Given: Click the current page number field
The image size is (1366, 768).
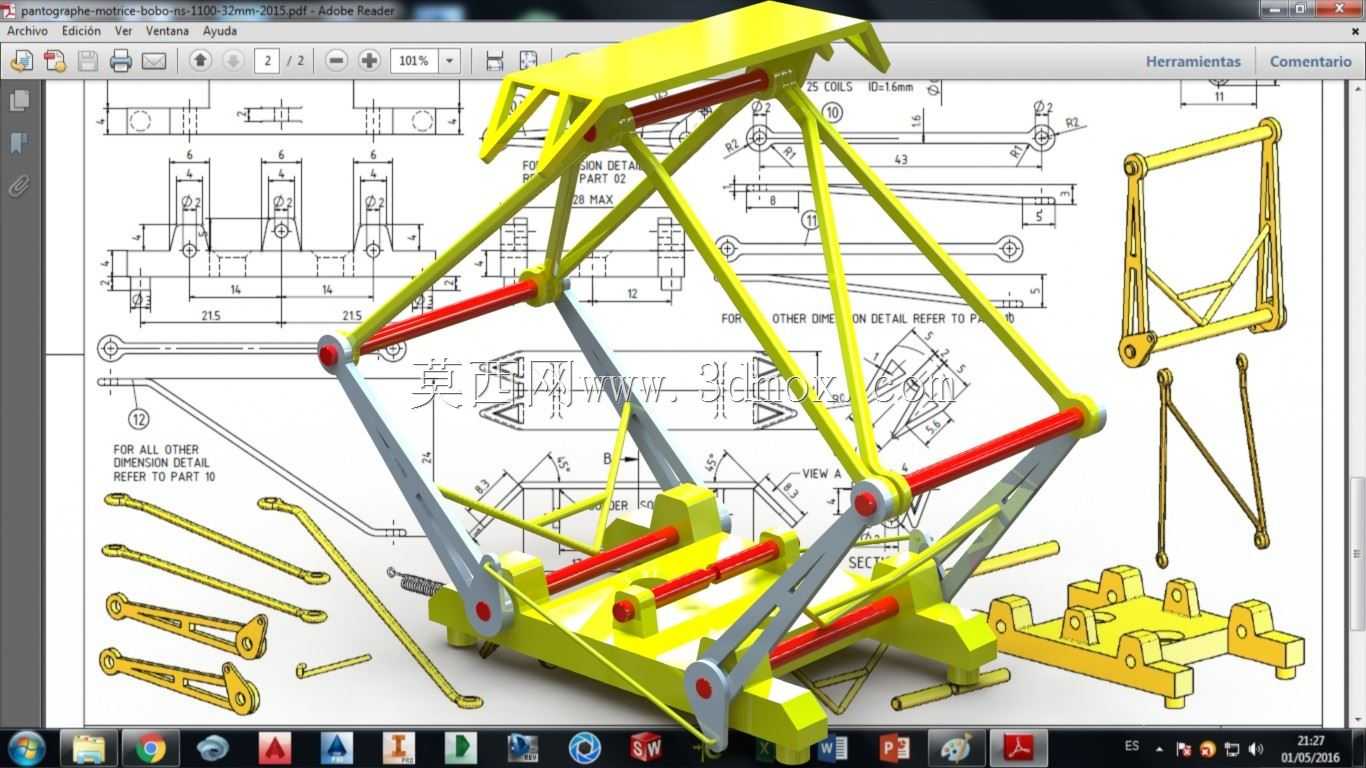Looking at the screenshot, I should pyautogui.click(x=267, y=61).
